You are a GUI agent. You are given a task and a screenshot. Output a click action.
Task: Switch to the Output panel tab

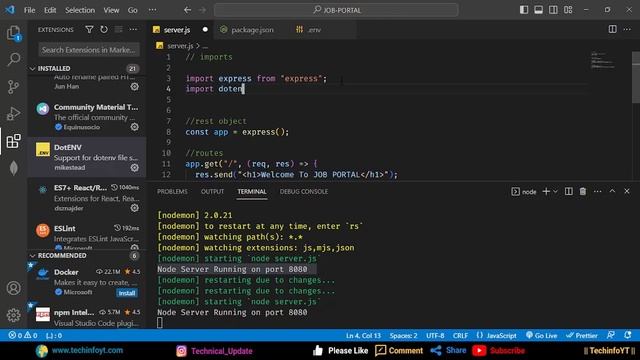pos(212,191)
